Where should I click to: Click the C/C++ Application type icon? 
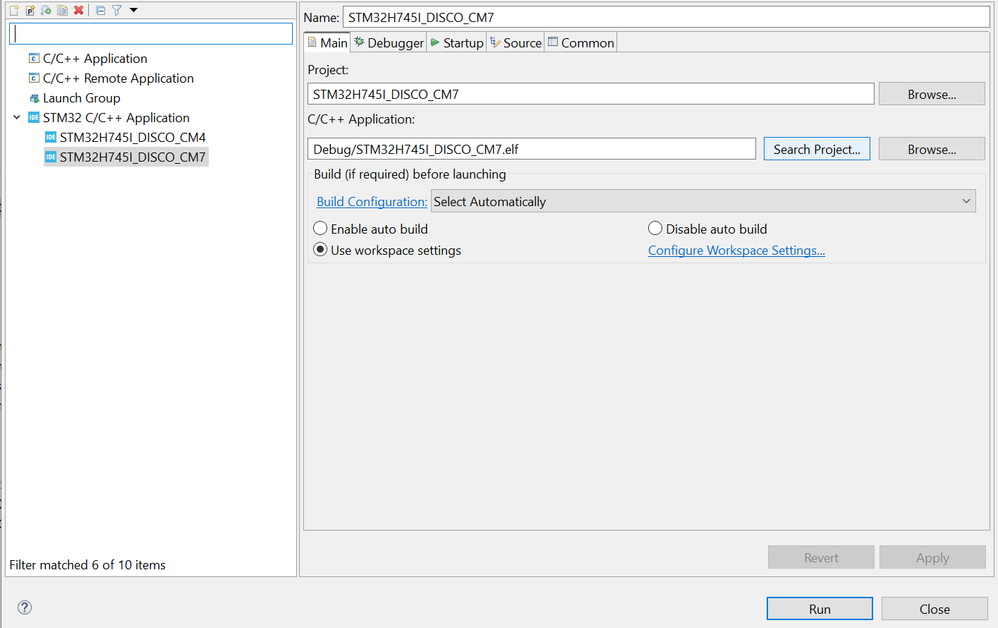tap(34, 59)
